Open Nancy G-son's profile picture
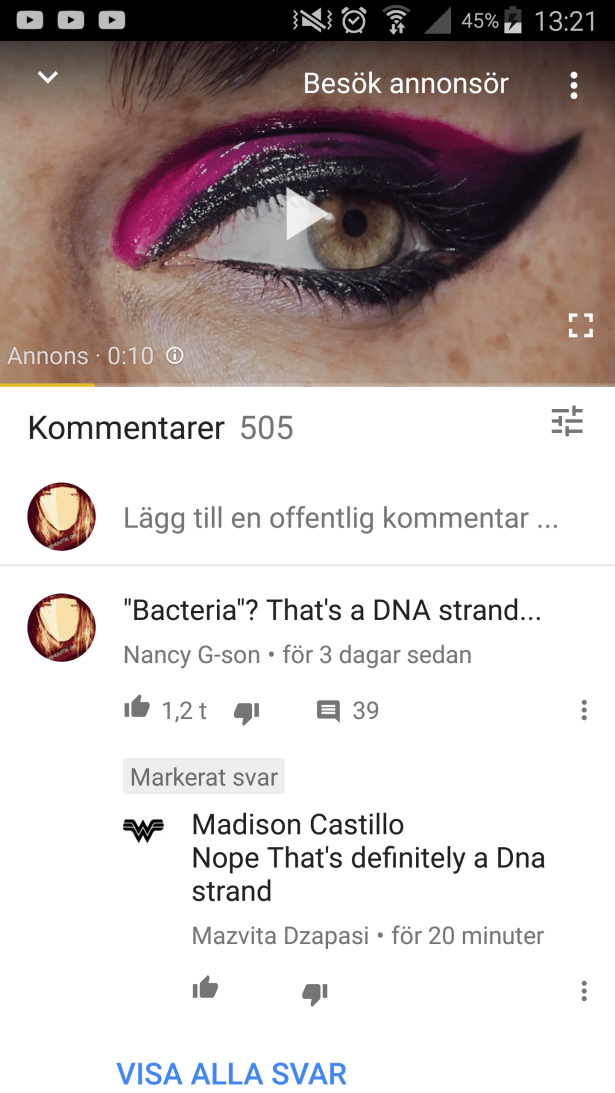Viewport: 615px width, 1093px height. coord(61,627)
